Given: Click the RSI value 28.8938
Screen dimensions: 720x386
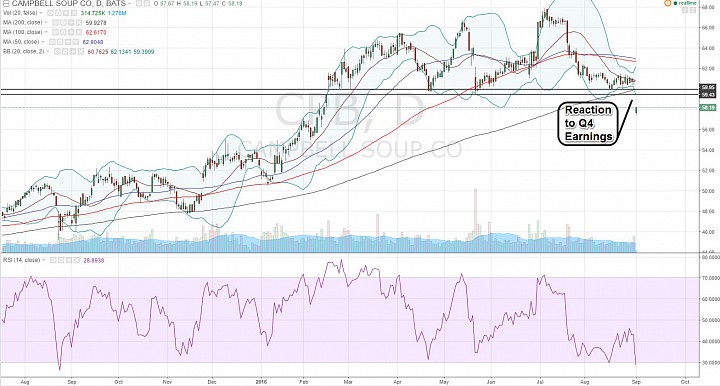Looking at the screenshot, I should tap(94, 260).
